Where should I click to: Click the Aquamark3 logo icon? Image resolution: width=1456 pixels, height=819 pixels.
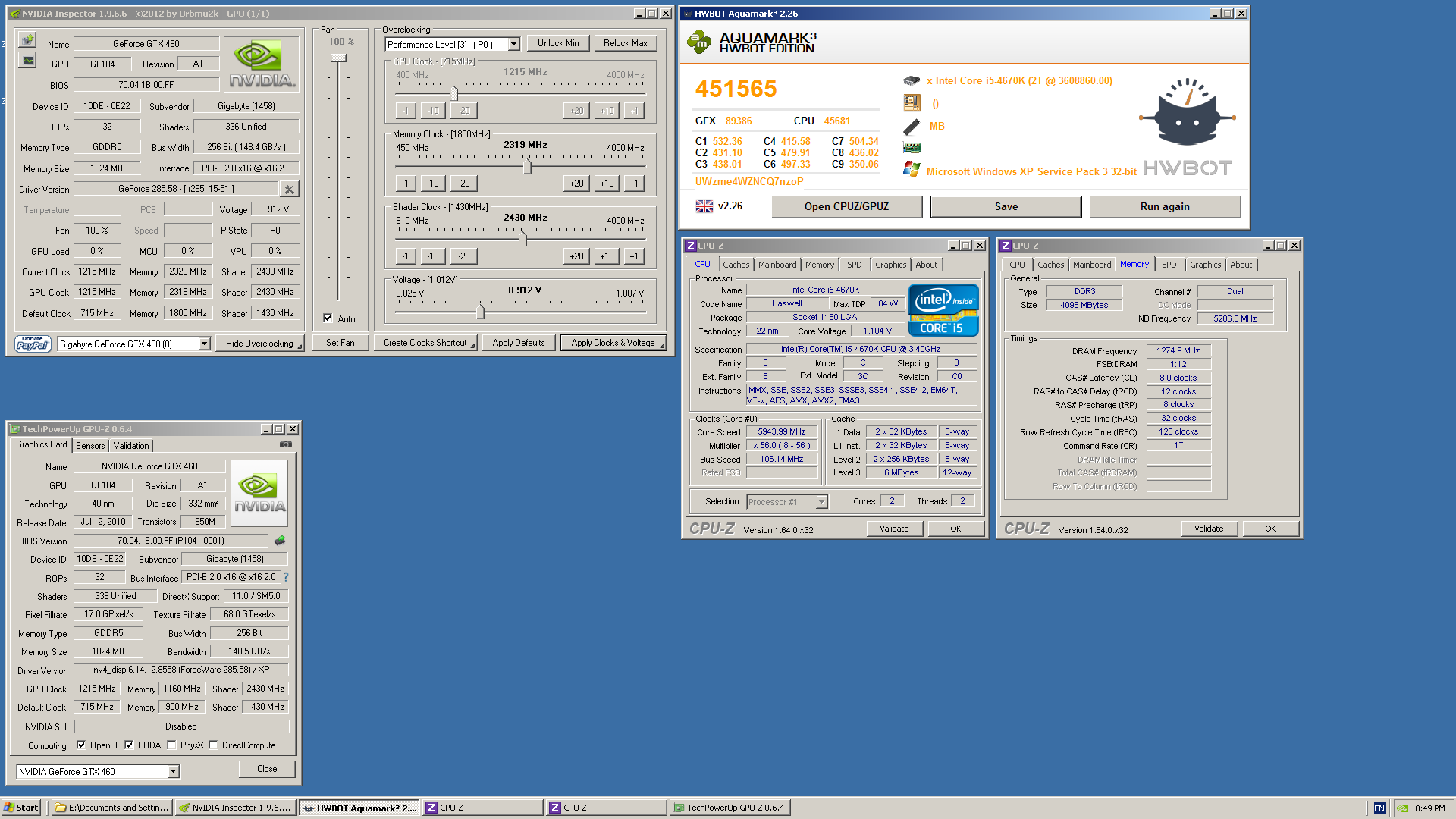click(699, 42)
